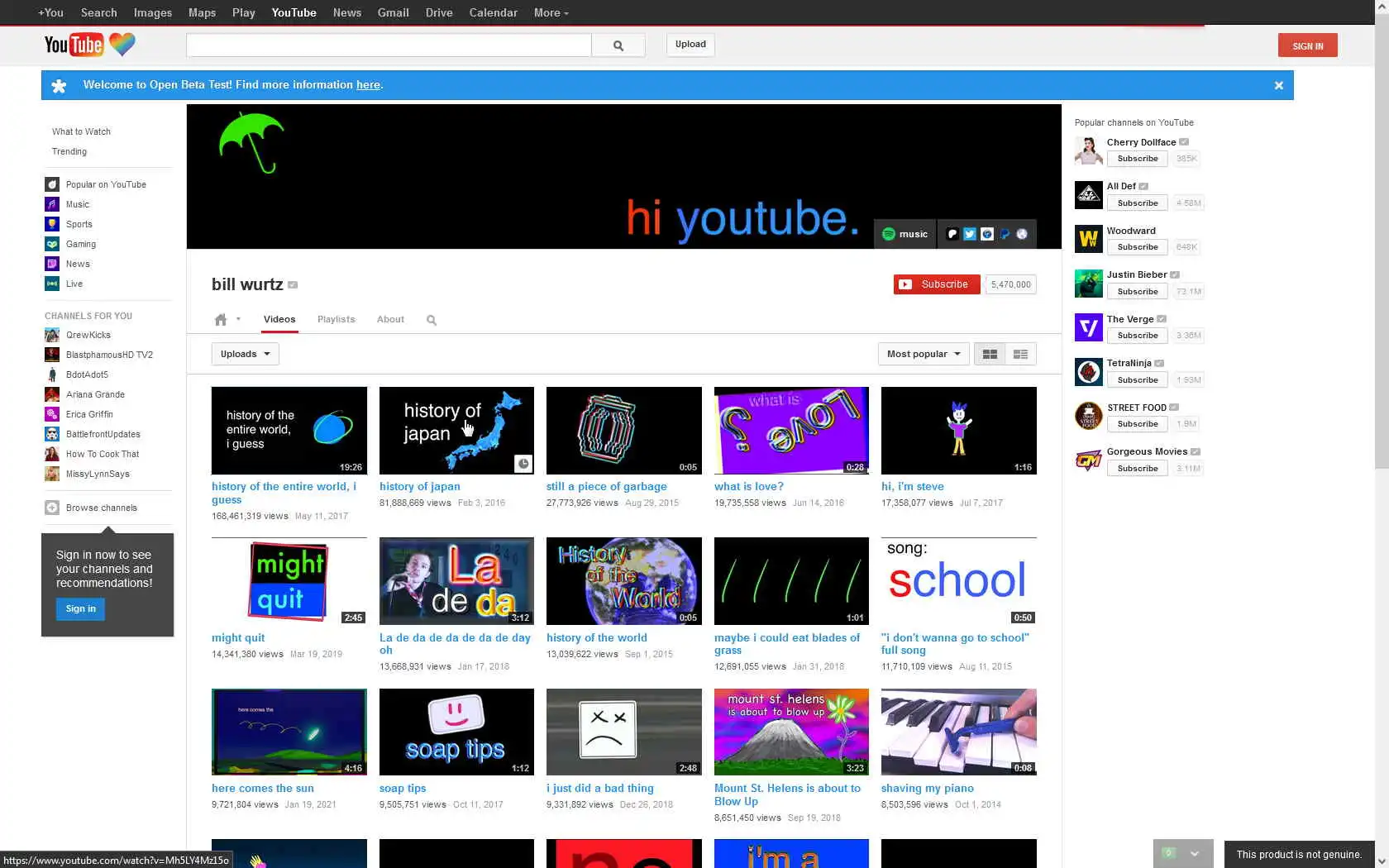The width and height of the screenshot is (1389, 868).
Task: Select the Videos tab
Action: point(279,319)
